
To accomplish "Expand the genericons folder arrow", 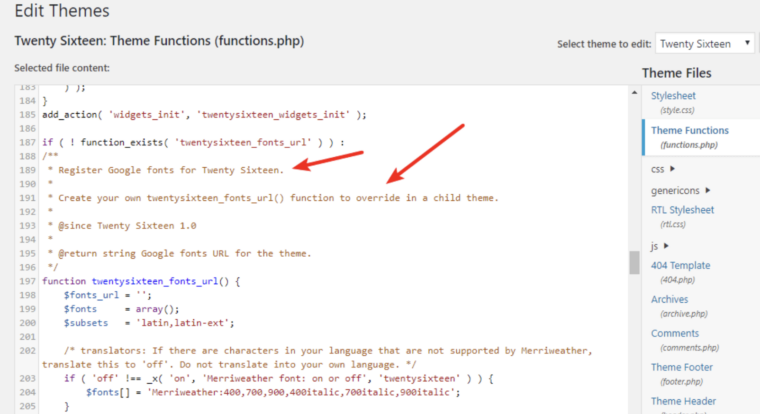I will tap(708, 190).
